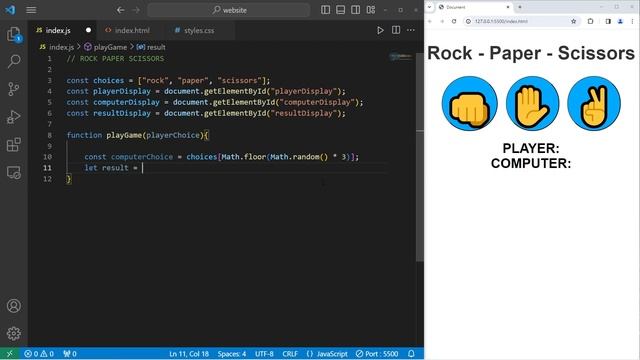Click the playGame function name in code
640x360 pixels.
pos(124,135)
